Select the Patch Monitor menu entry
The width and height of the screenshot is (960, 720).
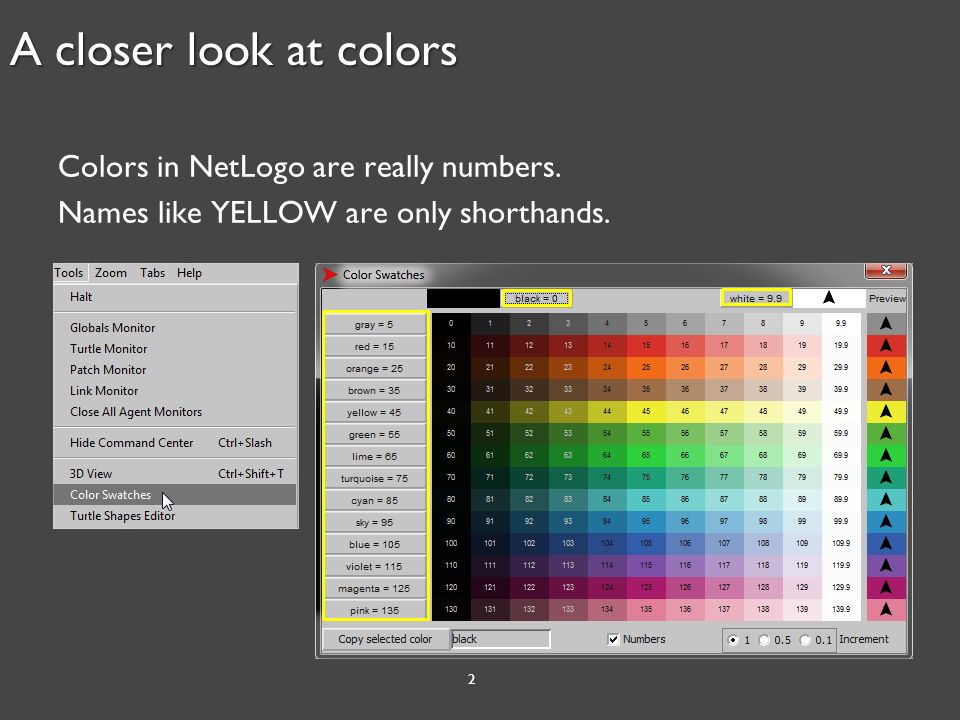click(x=175, y=370)
